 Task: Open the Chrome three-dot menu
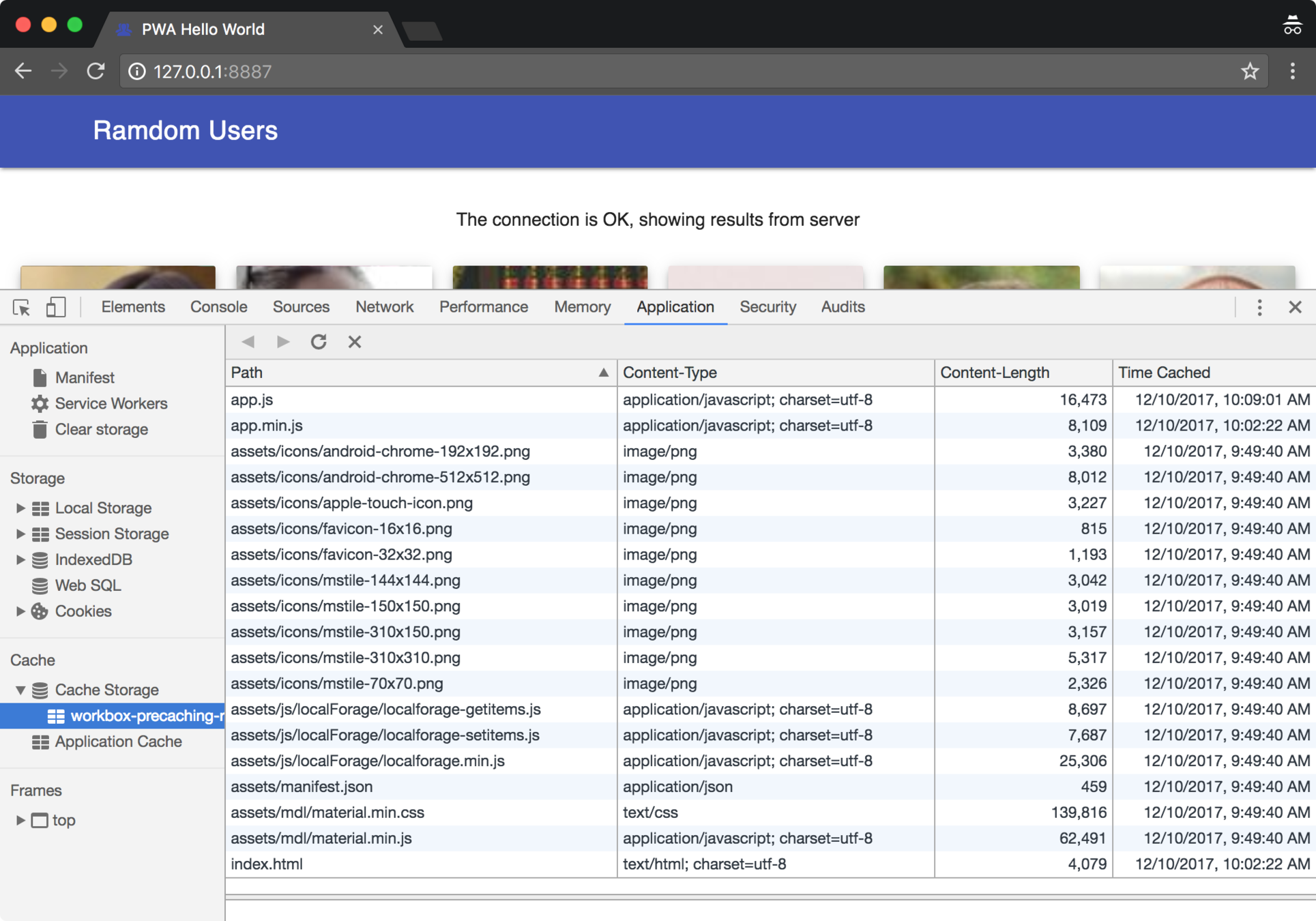point(1292,71)
